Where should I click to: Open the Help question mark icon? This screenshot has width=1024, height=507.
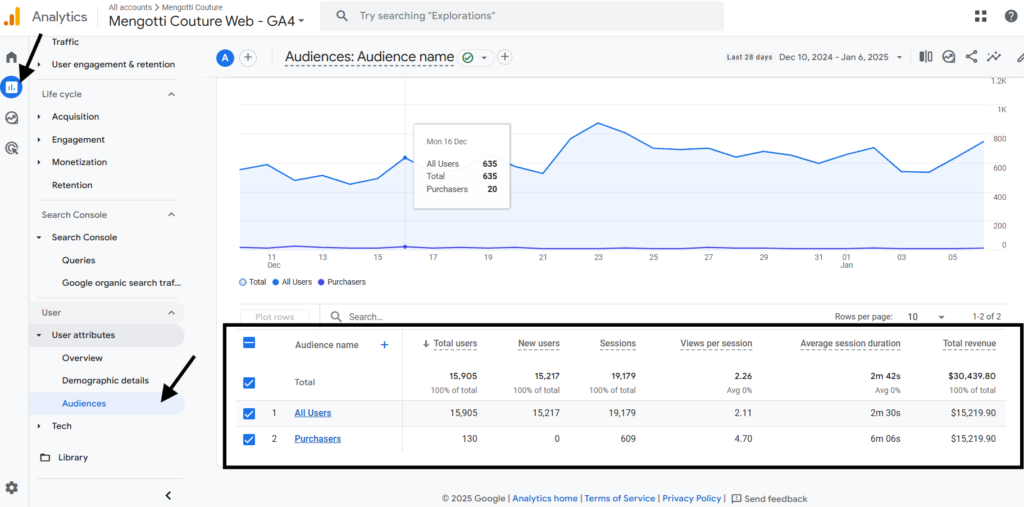[x=1010, y=16]
